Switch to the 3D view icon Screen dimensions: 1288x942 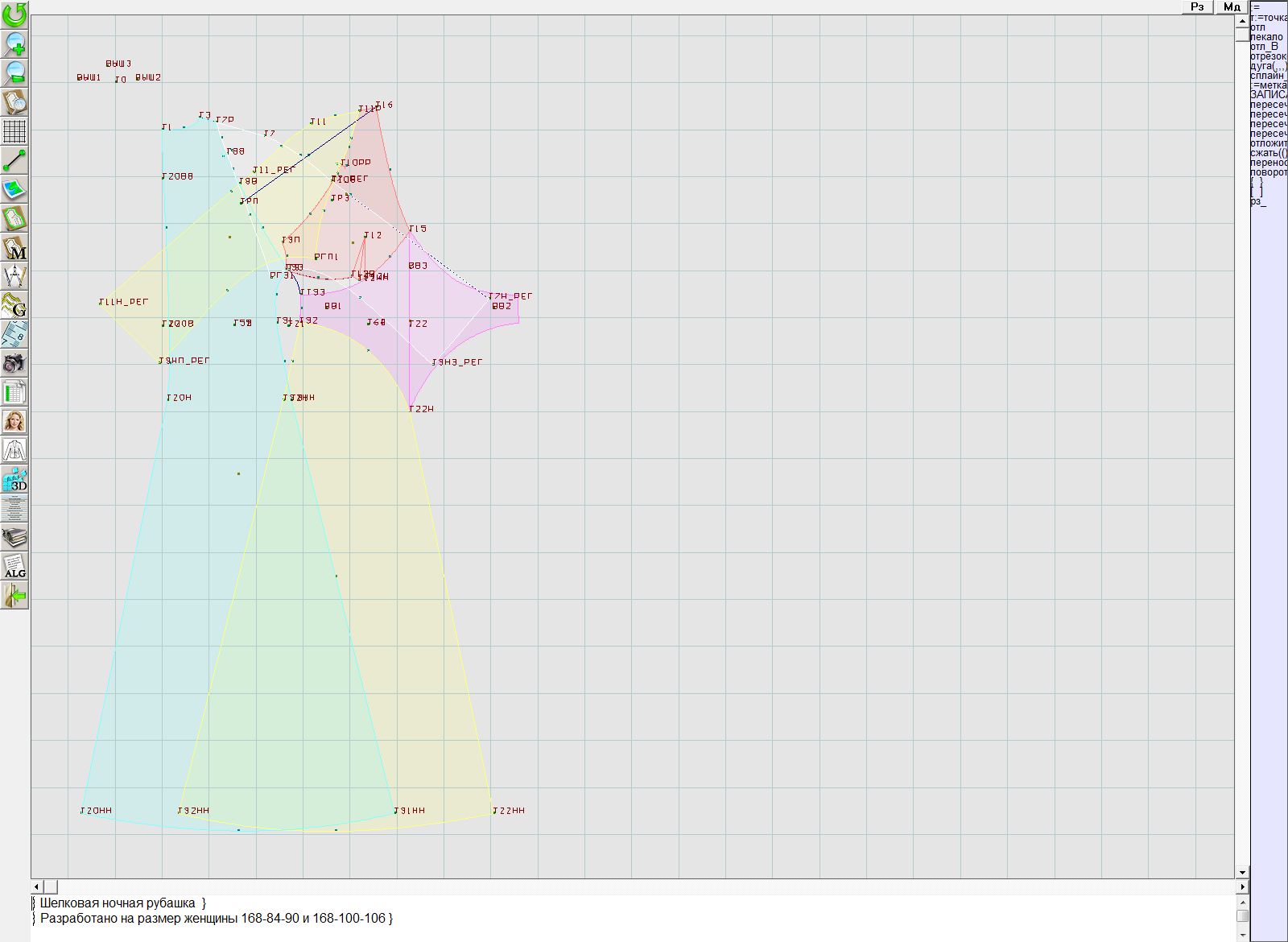pyautogui.click(x=14, y=479)
